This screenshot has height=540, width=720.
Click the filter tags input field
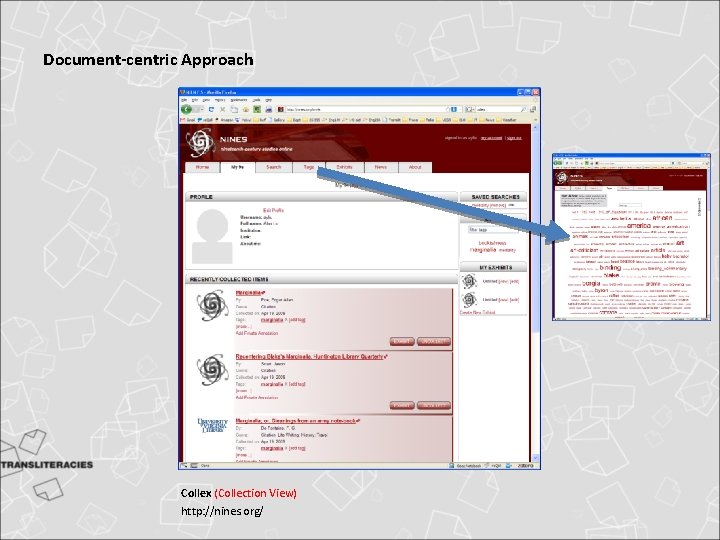click(493, 230)
